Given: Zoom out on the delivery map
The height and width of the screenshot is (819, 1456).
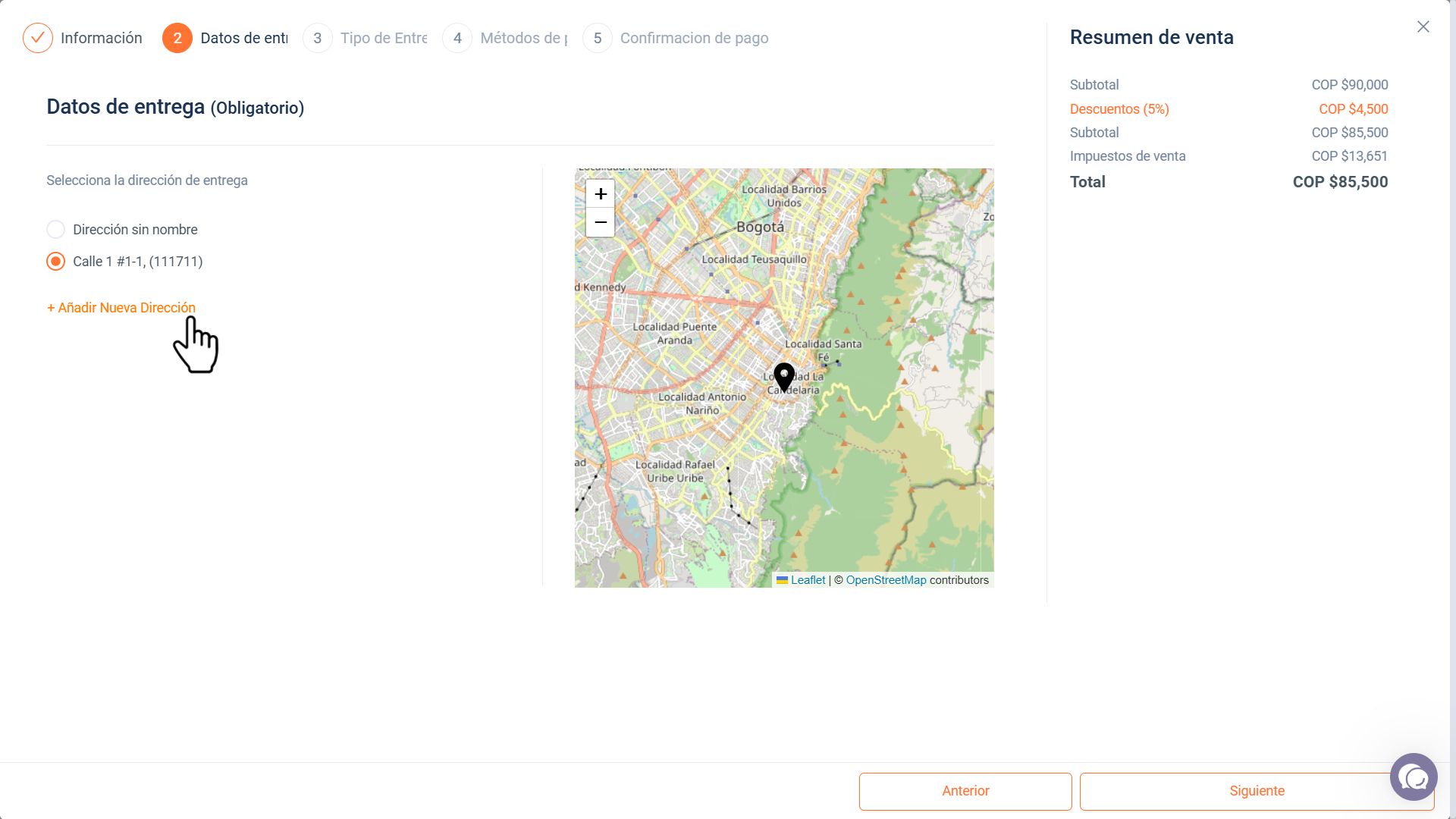Looking at the screenshot, I should pyautogui.click(x=601, y=222).
